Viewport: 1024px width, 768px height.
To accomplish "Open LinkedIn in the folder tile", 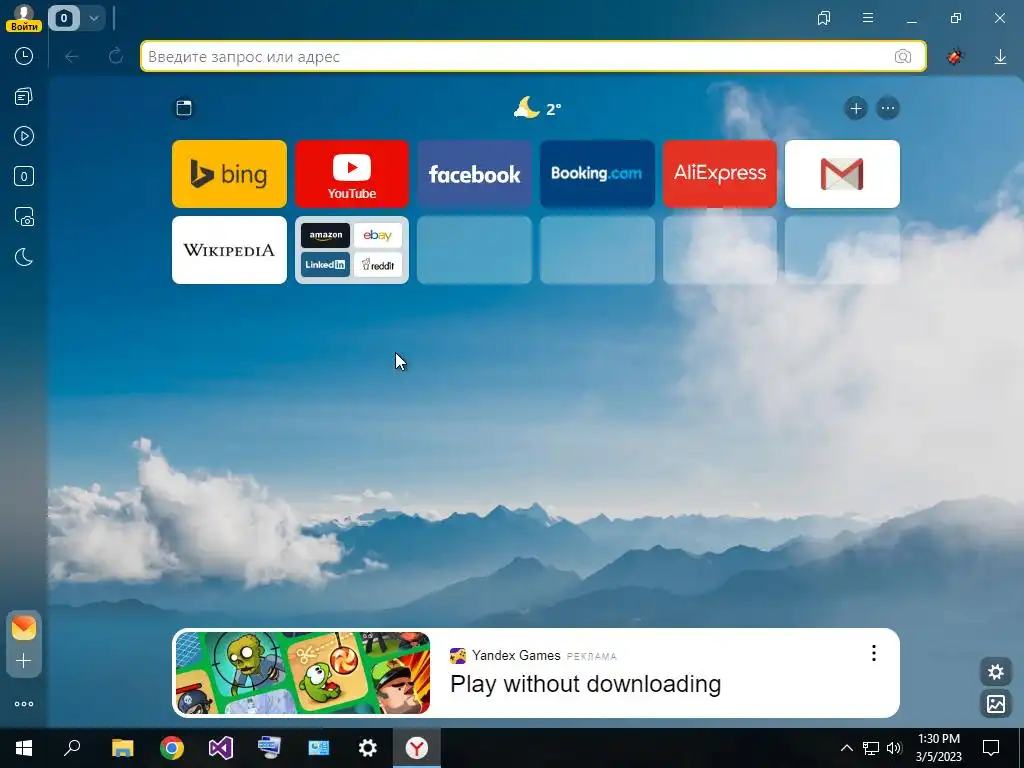I will [325, 264].
